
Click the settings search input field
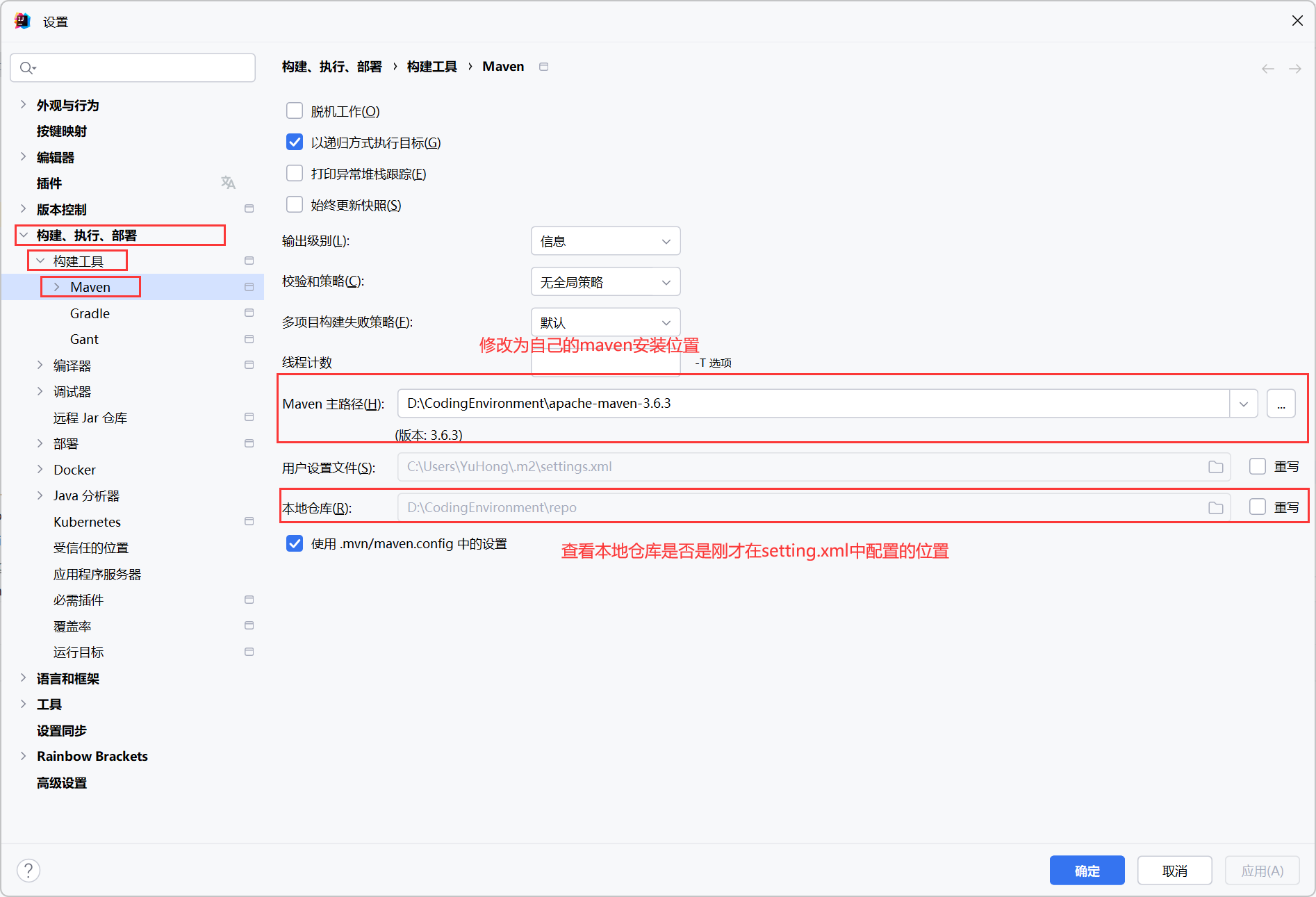[133, 67]
